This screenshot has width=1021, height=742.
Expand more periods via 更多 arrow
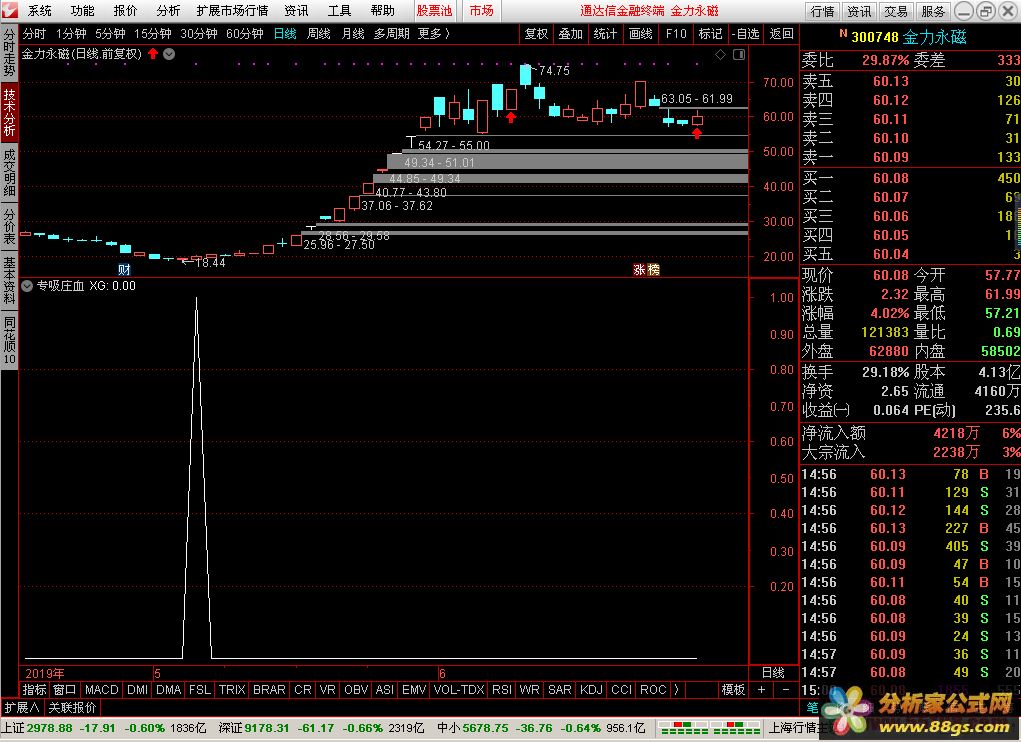433,33
